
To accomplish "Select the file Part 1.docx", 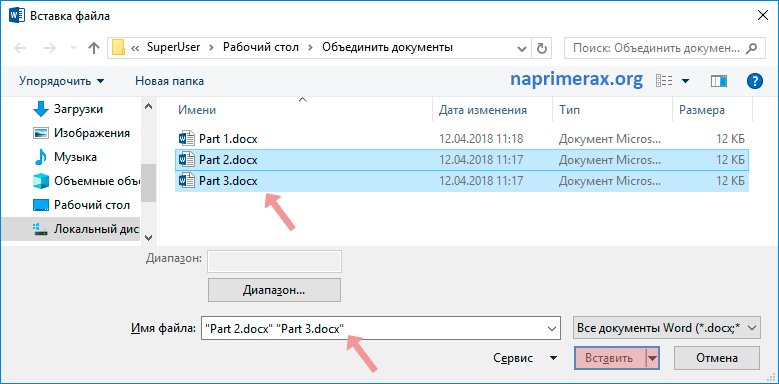I will [x=462, y=138].
